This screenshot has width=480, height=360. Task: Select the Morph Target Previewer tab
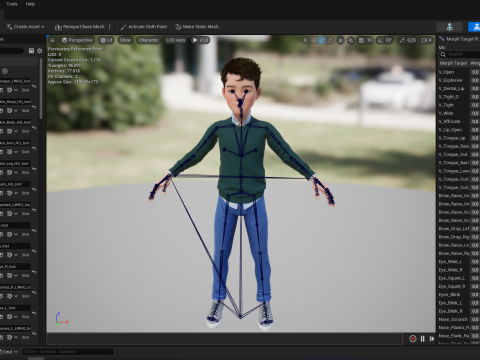tap(459, 39)
